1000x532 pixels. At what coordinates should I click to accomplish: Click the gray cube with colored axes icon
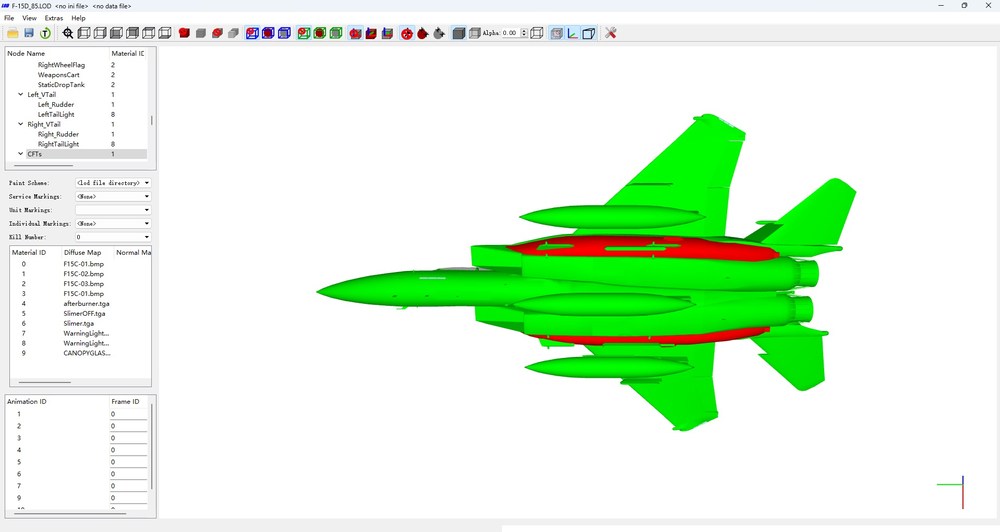pos(387,33)
